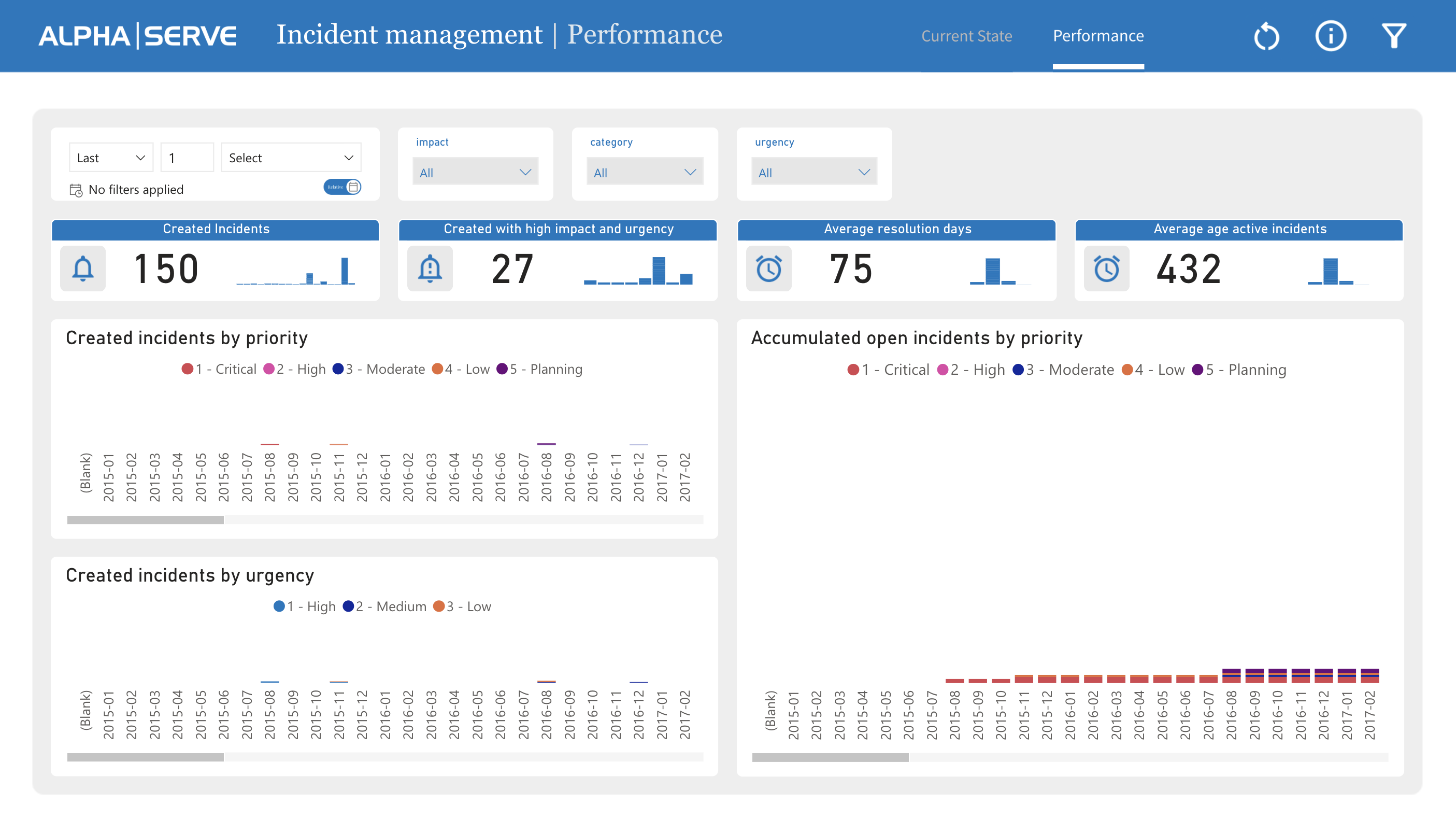The width and height of the screenshot is (1456, 819).
Task: Click the reset/refresh icon in header
Action: click(1266, 36)
